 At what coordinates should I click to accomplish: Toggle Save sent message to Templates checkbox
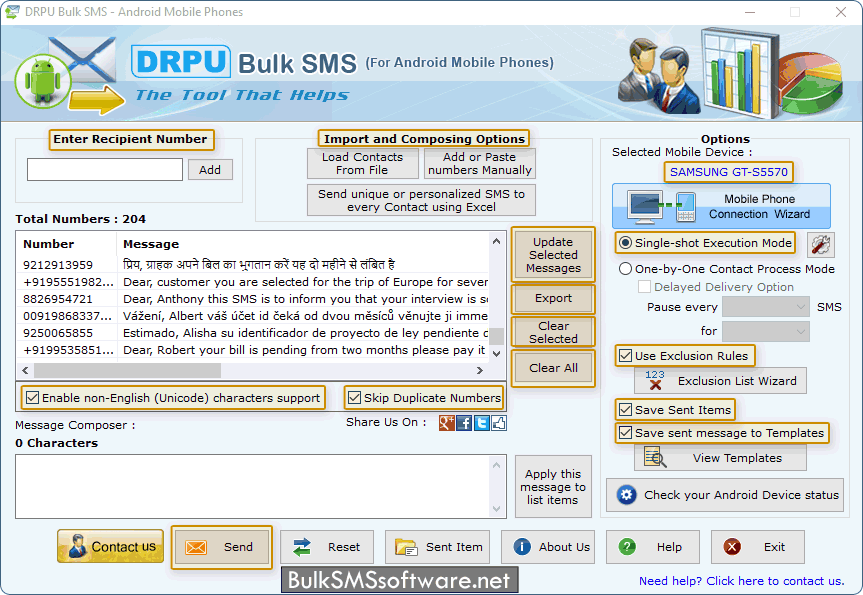(625, 433)
